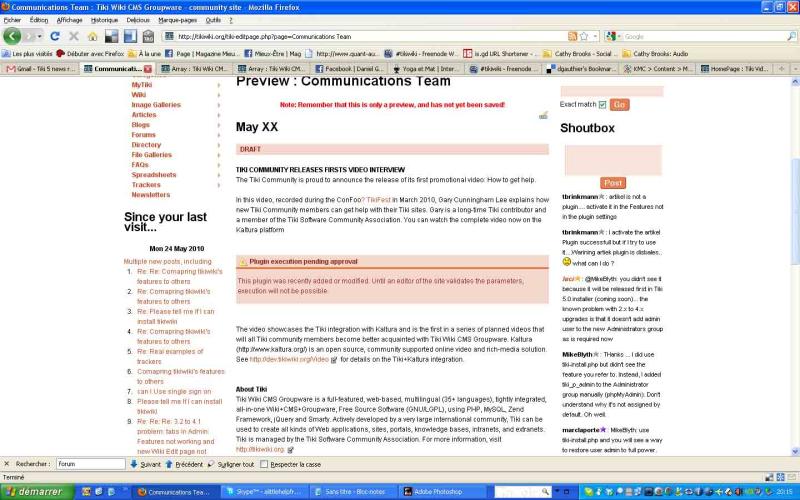Screen dimensions: 800x500
Task: Open the Spreadsheets sidebar link
Action: [x=154, y=175]
